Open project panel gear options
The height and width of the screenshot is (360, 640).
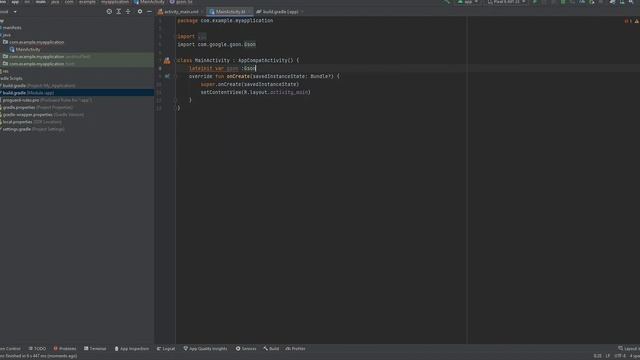click(x=140, y=12)
